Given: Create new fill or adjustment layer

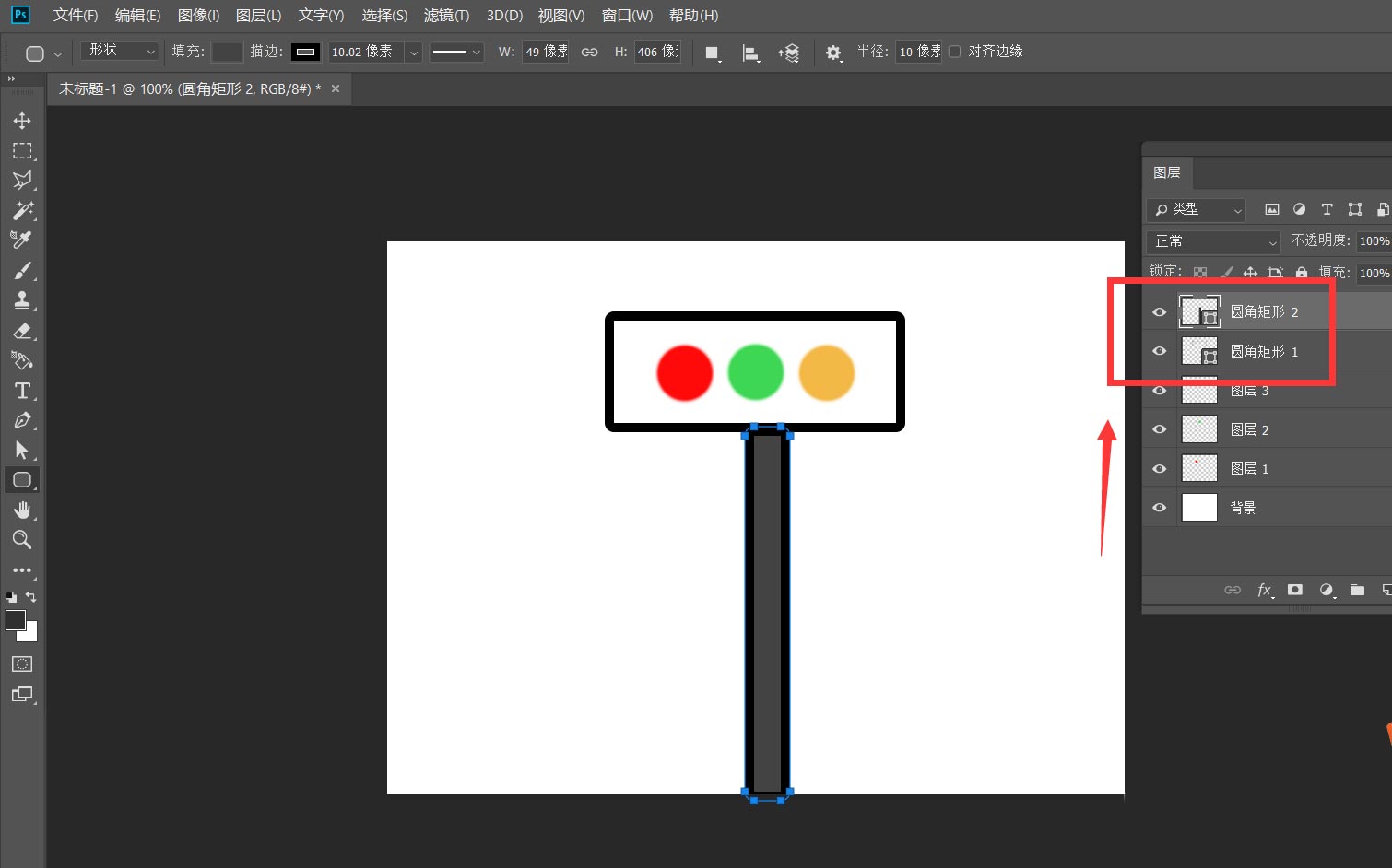Looking at the screenshot, I should (1327, 590).
